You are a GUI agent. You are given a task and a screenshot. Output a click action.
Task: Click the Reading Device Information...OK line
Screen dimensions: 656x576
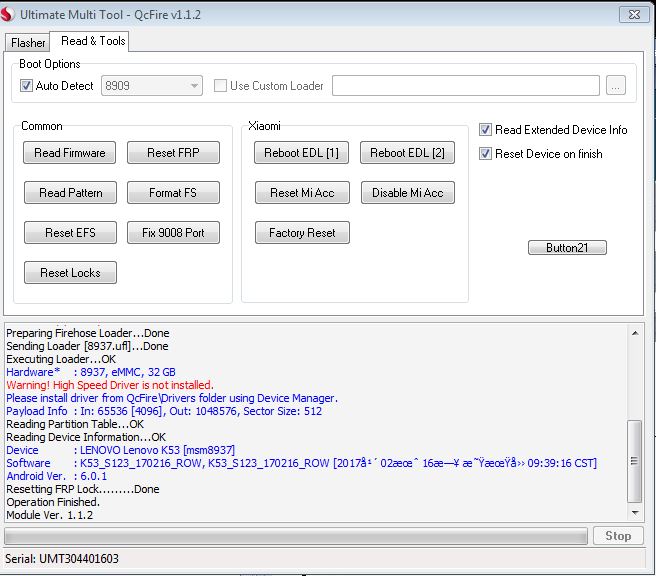tap(86, 437)
